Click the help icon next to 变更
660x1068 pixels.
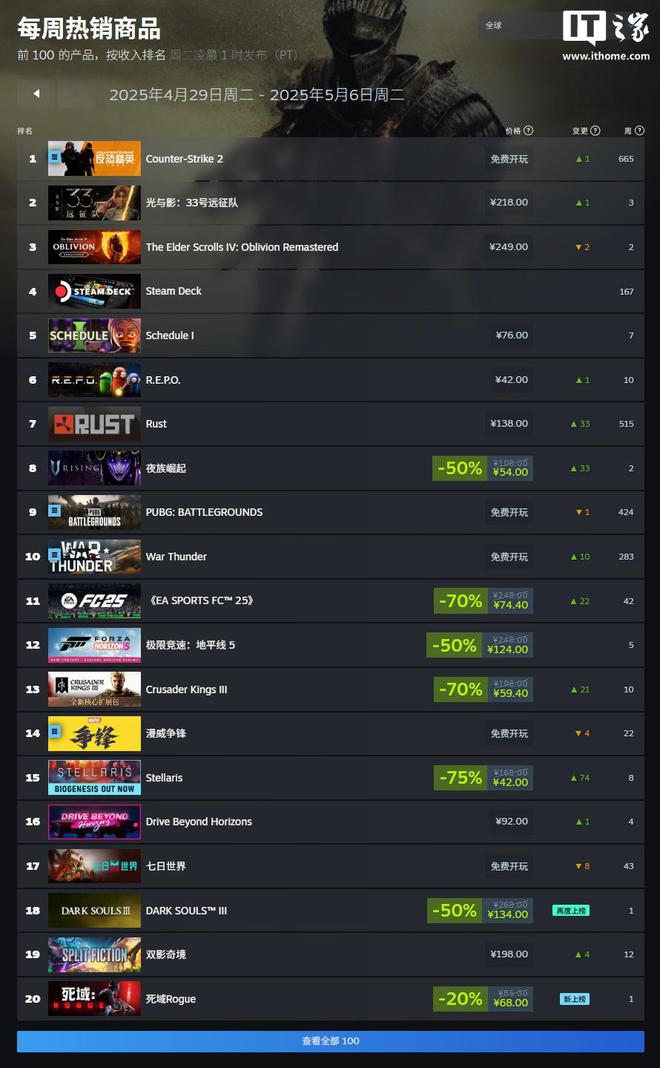coord(595,131)
